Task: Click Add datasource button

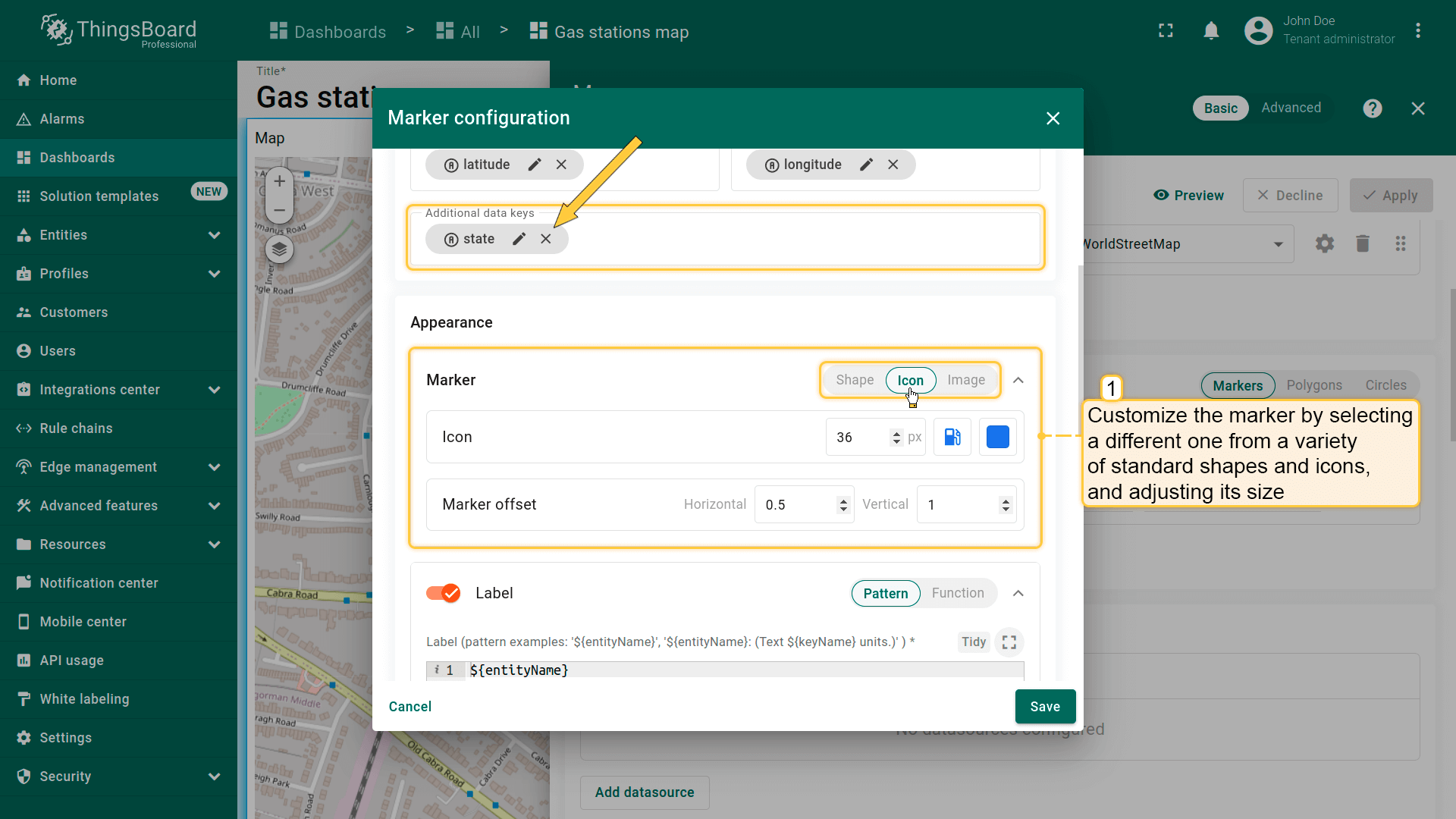Action: pyautogui.click(x=645, y=792)
